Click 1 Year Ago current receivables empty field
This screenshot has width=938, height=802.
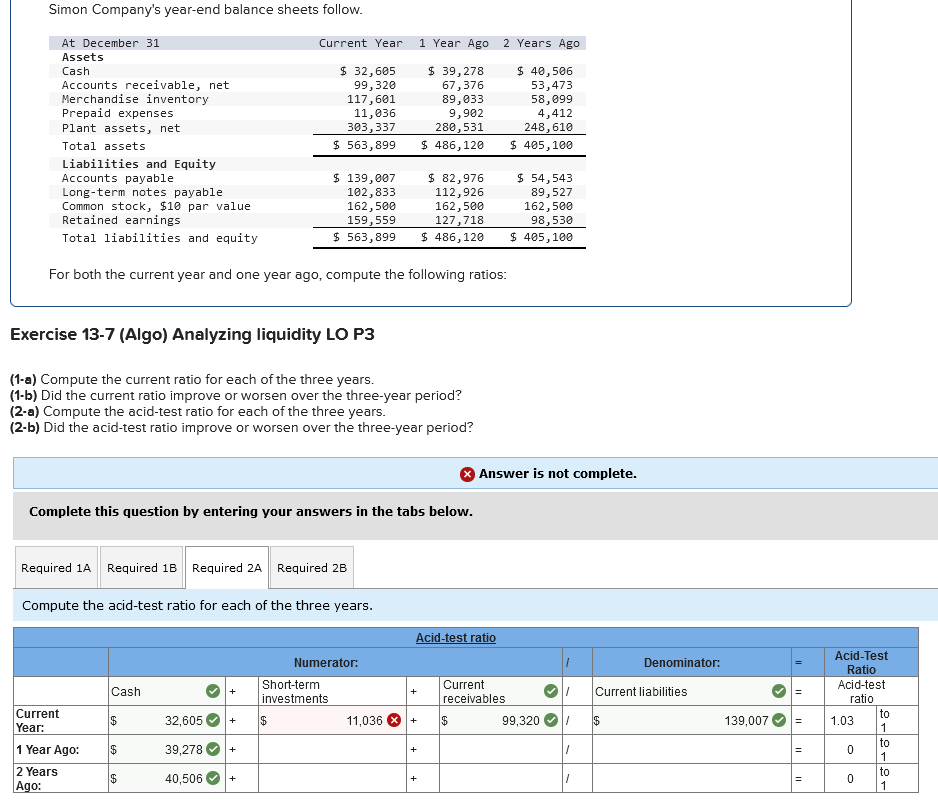click(x=501, y=749)
